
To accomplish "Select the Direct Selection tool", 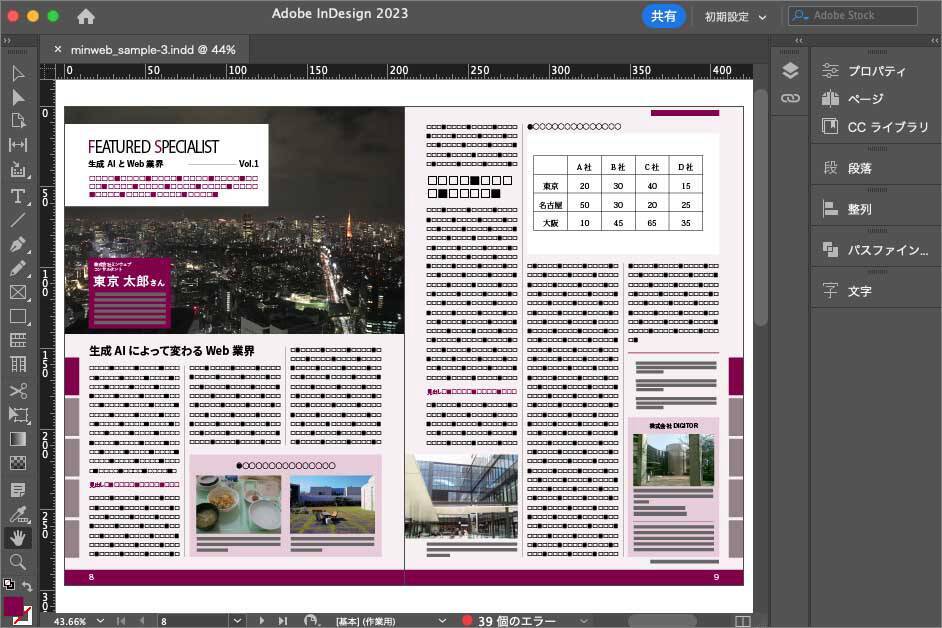I will click(x=18, y=97).
